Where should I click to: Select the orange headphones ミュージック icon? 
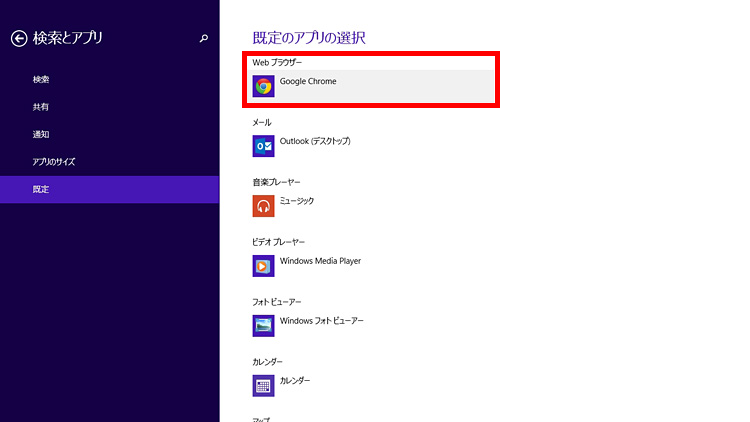coord(264,206)
